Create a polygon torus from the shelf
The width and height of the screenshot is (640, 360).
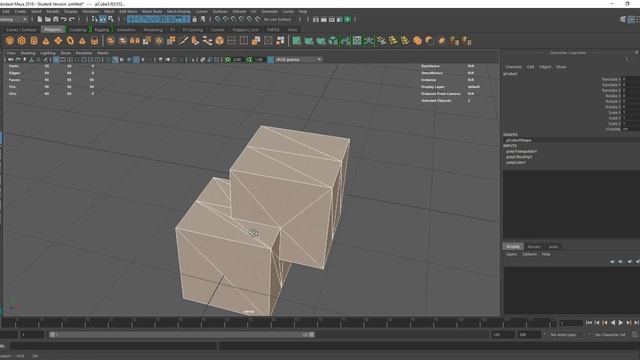70,40
